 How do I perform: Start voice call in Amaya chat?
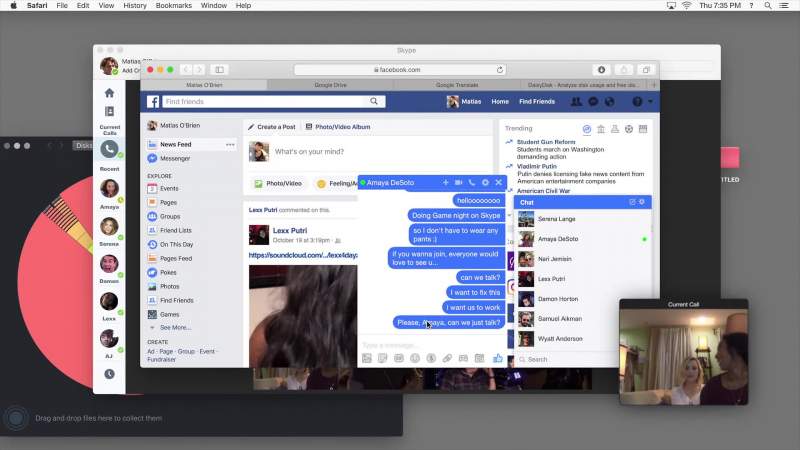[x=472, y=182]
